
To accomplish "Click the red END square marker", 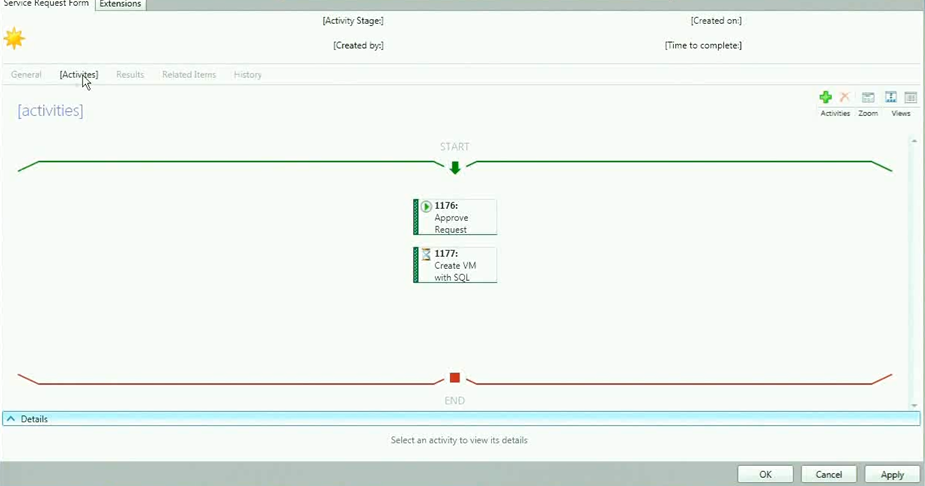I will [x=455, y=378].
